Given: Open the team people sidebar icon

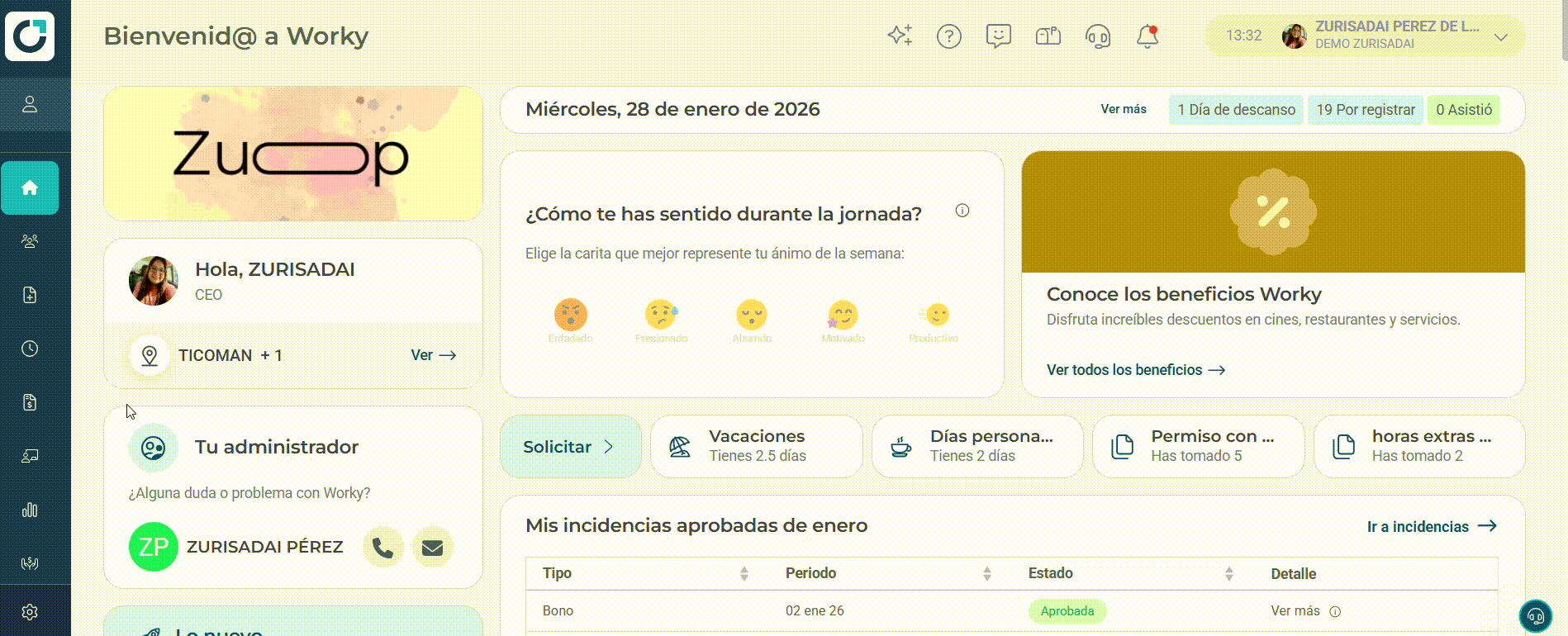Looking at the screenshot, I should coord(30,241).
